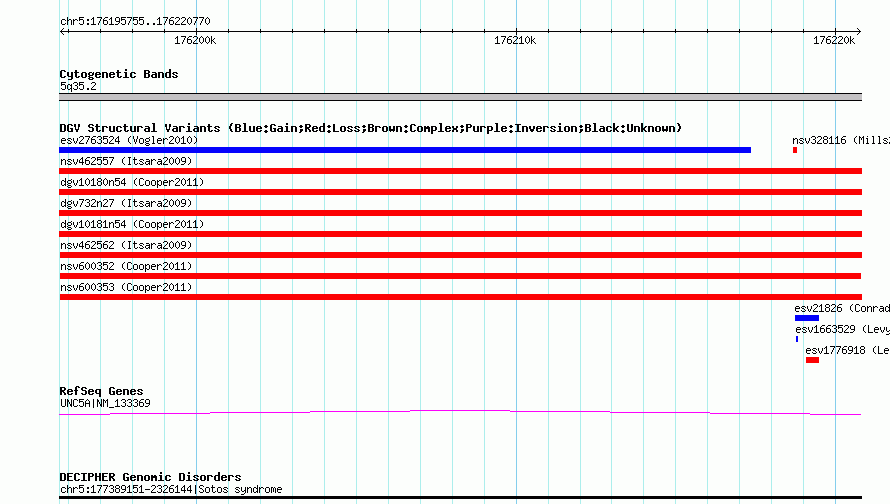Click the right arrow of the ruler
Viewport: 890px width, 504px height.
(x=858, y=31)
